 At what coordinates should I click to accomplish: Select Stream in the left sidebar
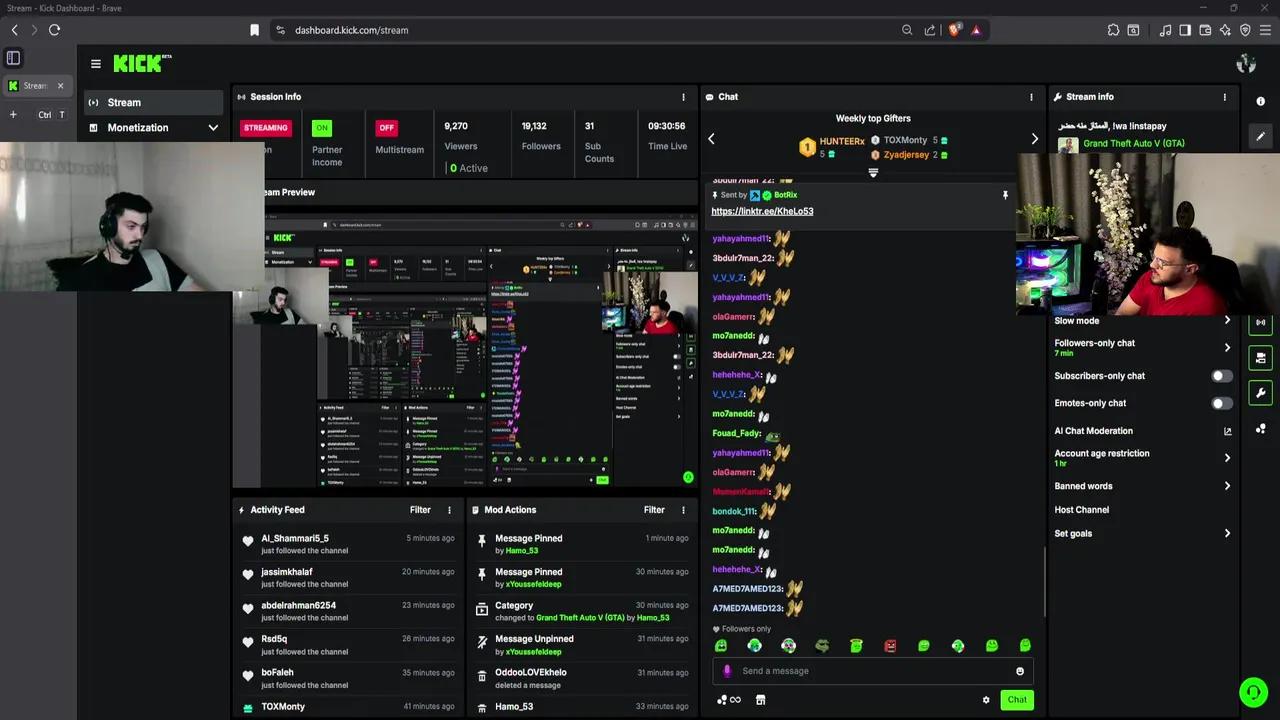coord(124,102)
